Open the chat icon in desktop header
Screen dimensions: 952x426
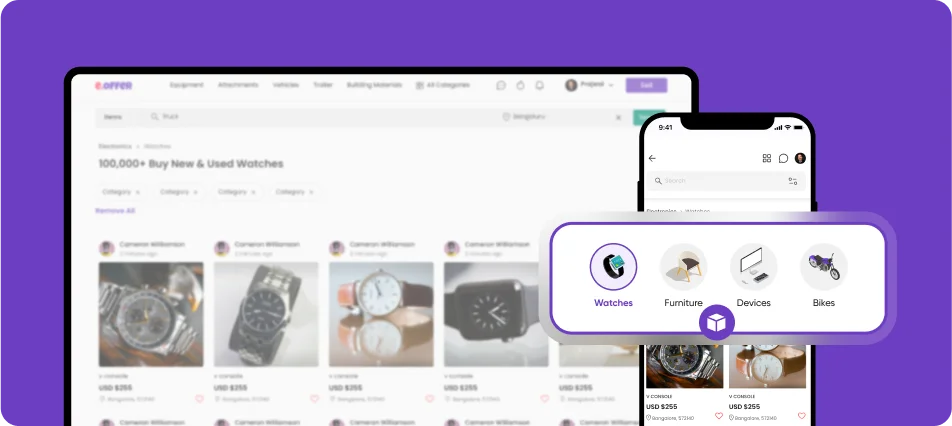[x=501, y=86]
